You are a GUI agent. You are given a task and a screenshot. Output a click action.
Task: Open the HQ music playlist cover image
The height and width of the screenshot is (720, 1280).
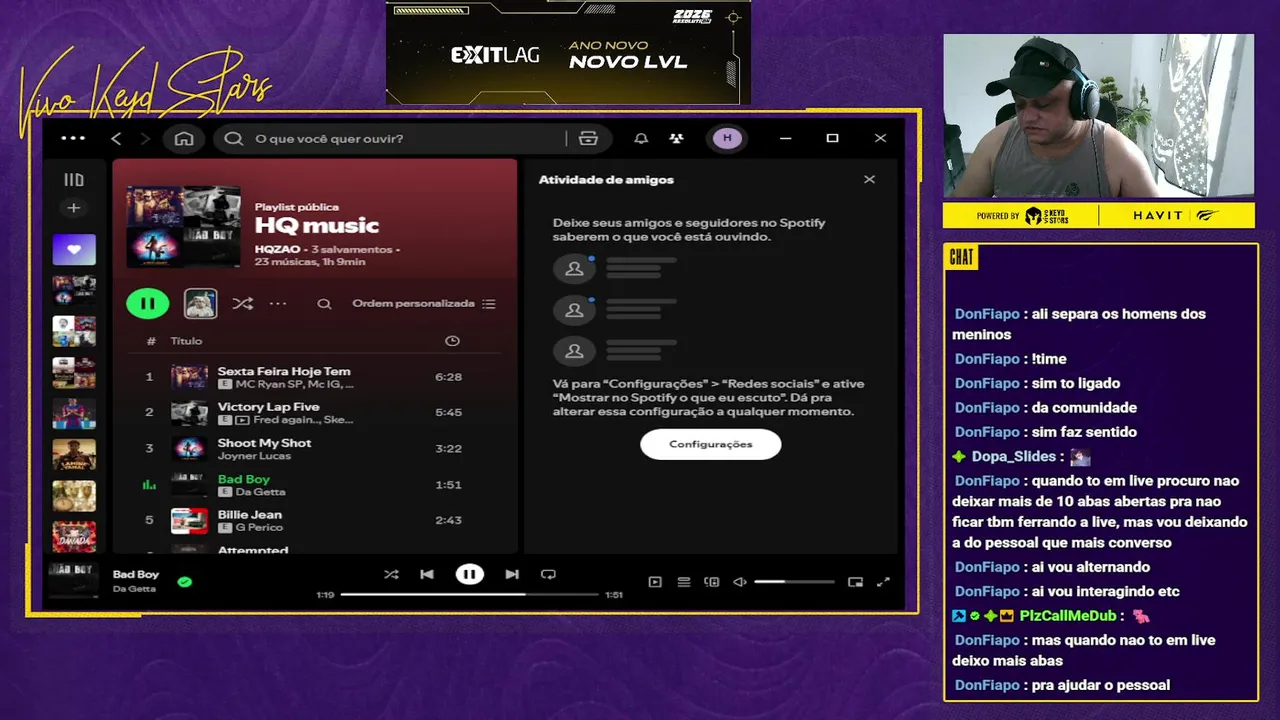(x=184, y=226)
